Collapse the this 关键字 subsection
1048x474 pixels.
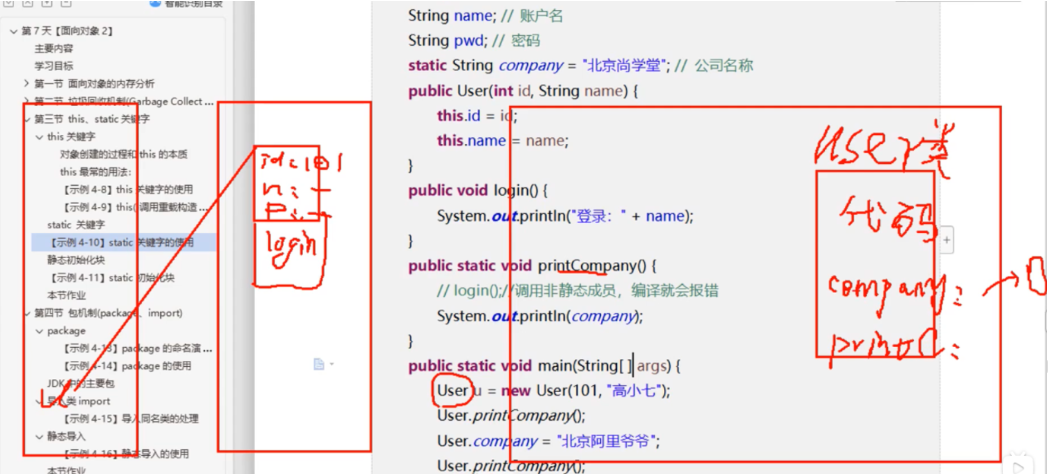tap(39, 137)
